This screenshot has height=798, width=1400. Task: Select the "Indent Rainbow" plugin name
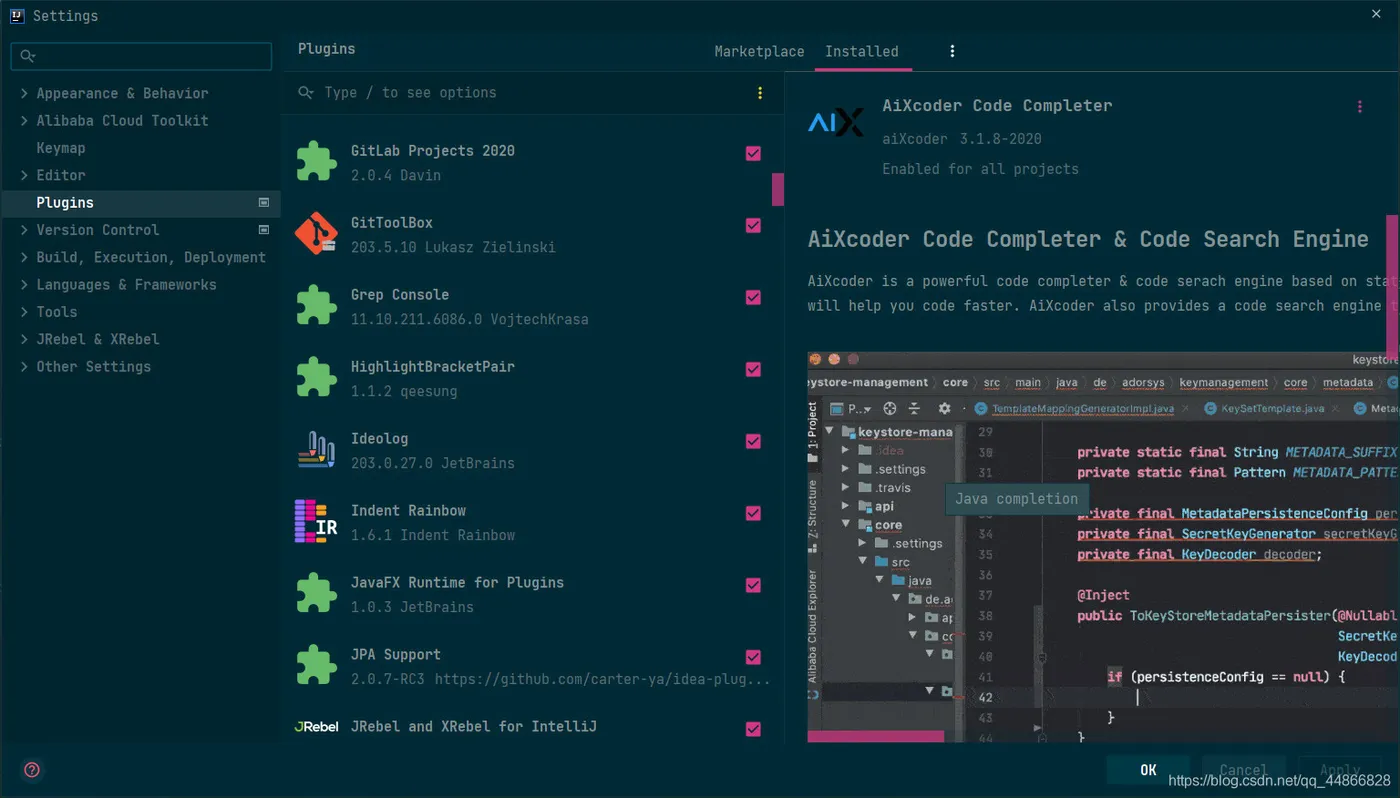pyautogui.click(x=408, y=511)
